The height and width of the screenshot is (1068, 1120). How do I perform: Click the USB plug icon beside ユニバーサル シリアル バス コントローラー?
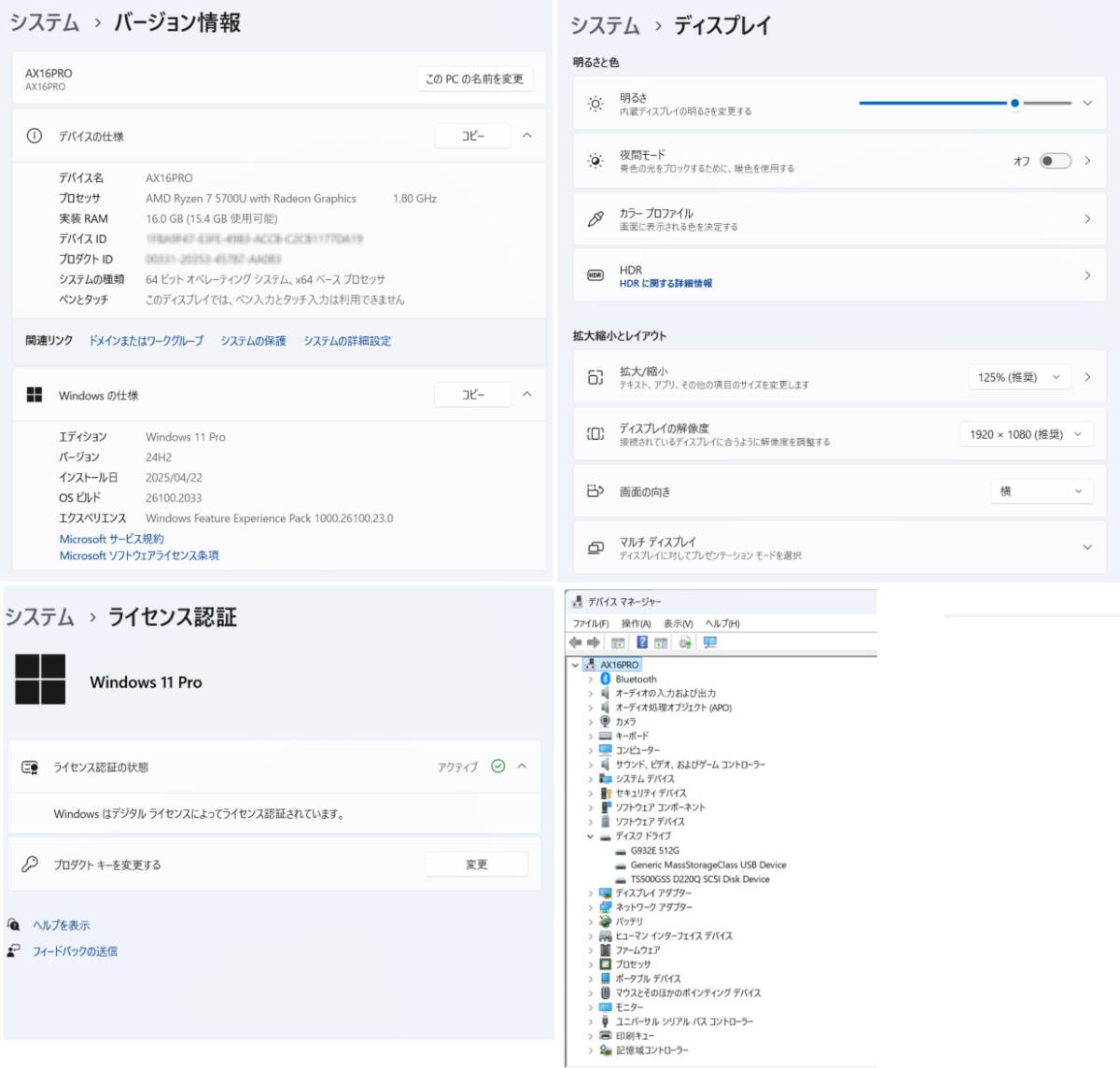point(605,1021)
